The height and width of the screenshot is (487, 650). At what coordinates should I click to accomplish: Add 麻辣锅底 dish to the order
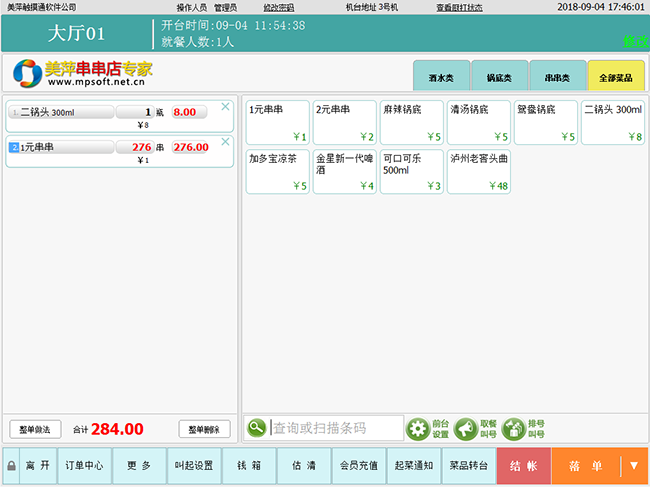pyautogui.click(x=411, y=122)
